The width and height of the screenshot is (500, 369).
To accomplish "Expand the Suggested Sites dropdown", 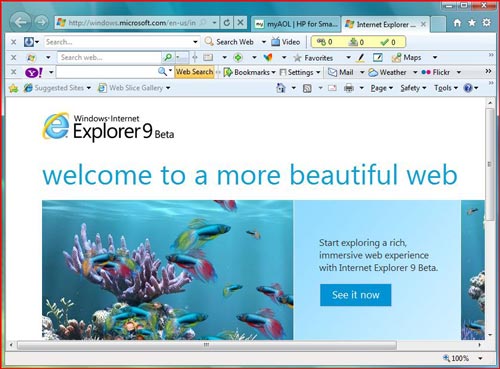I will pyautogui.click(x=89, y=88).
